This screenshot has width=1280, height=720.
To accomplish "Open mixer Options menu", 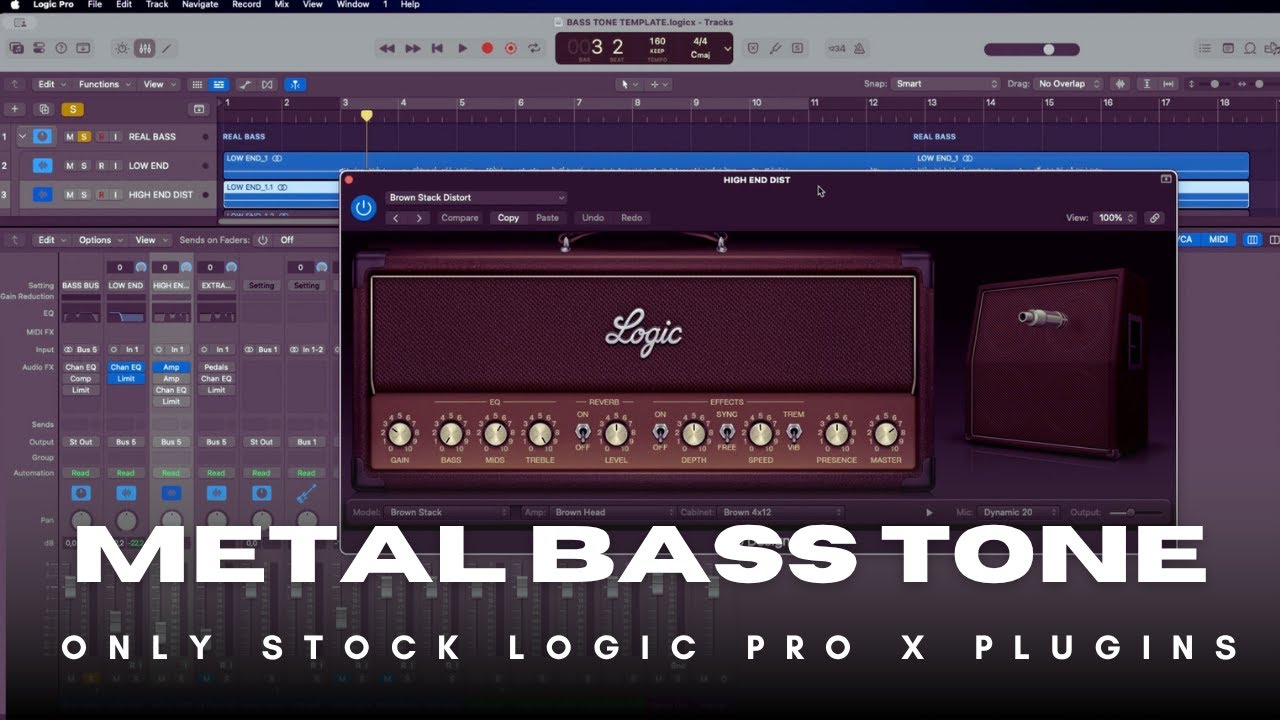I will click(100, 240).
